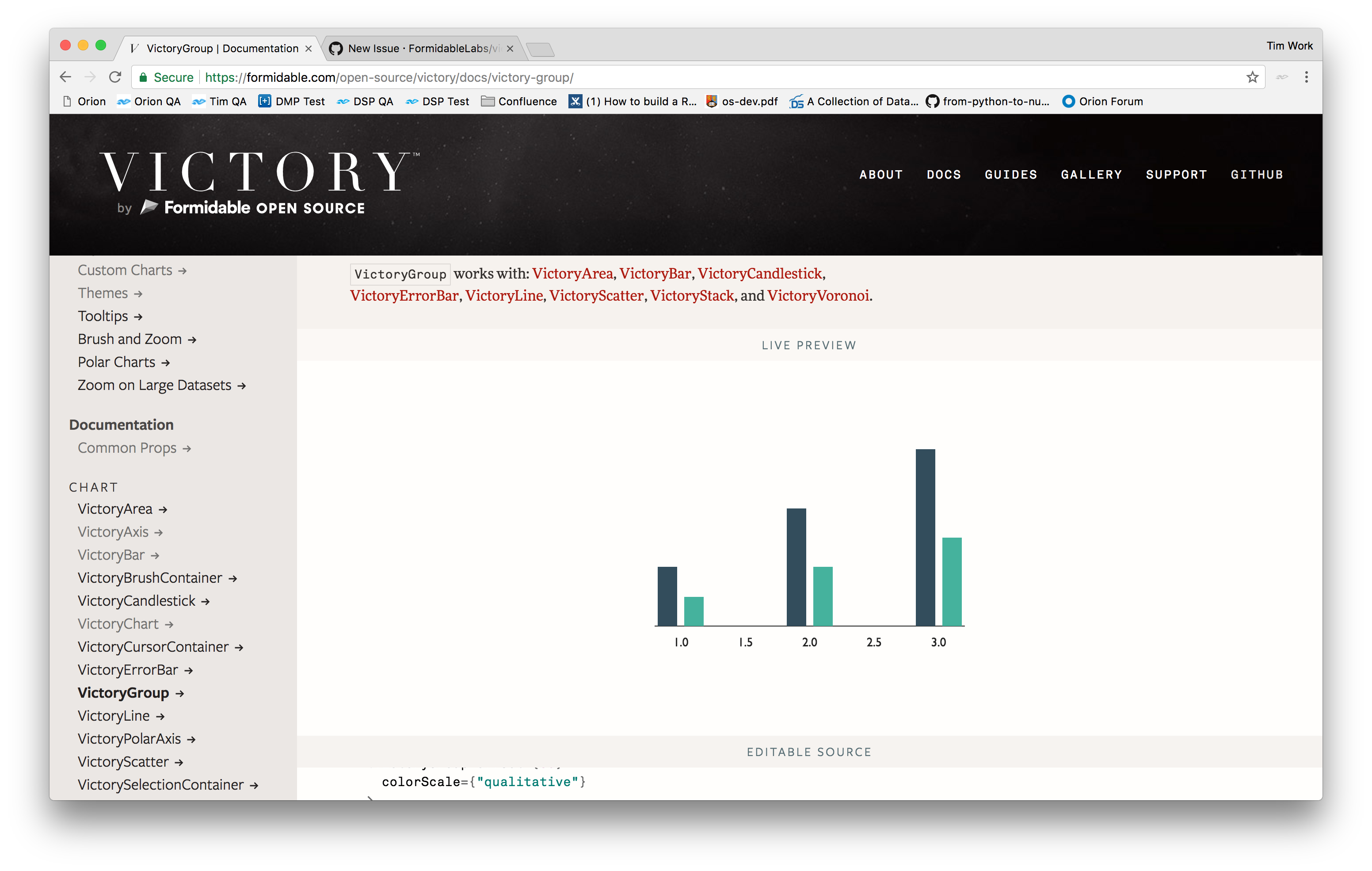Open GUIDES in the top navigation
This screenshot has width=1372, height=871.
pos(1011,175)
